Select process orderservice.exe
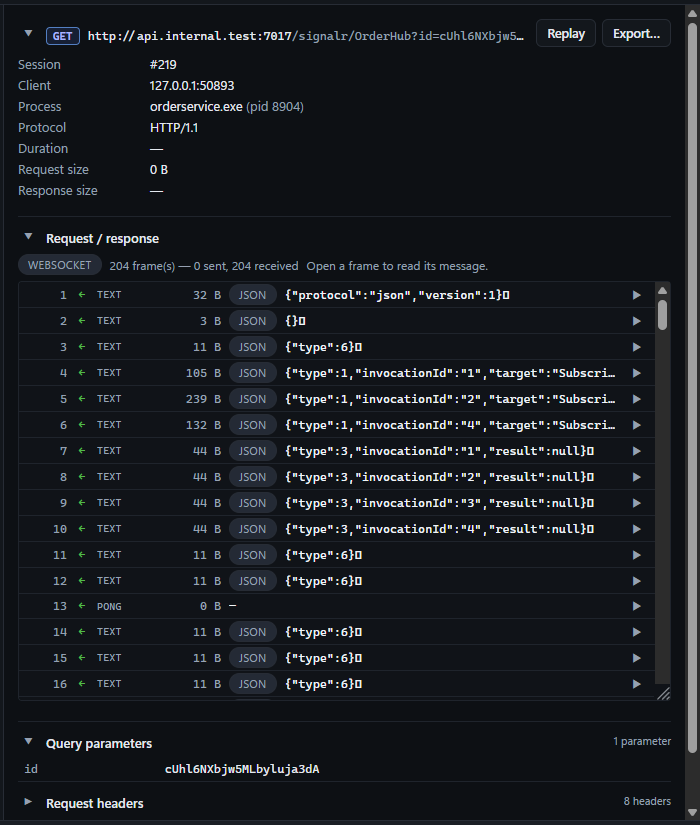 196,107
